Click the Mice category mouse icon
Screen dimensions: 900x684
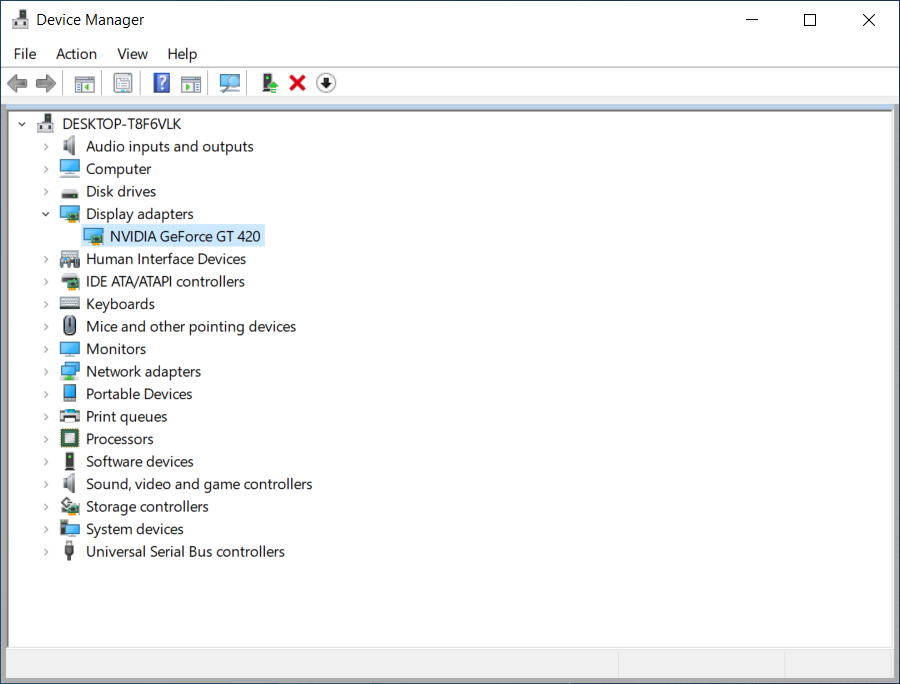[x=69, y=326]
